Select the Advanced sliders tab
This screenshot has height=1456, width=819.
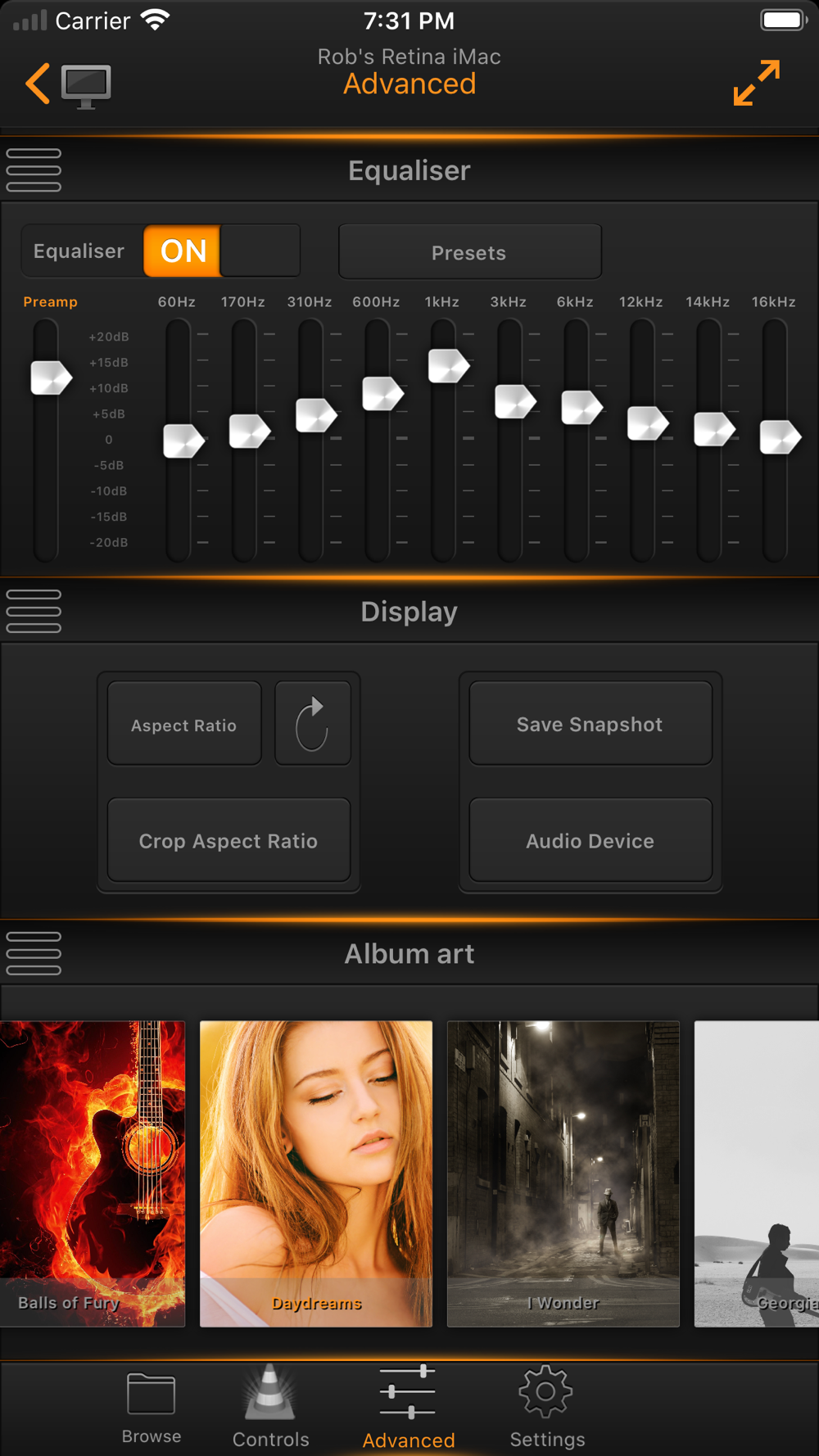pyautogui.click(x=408, y=1407)
